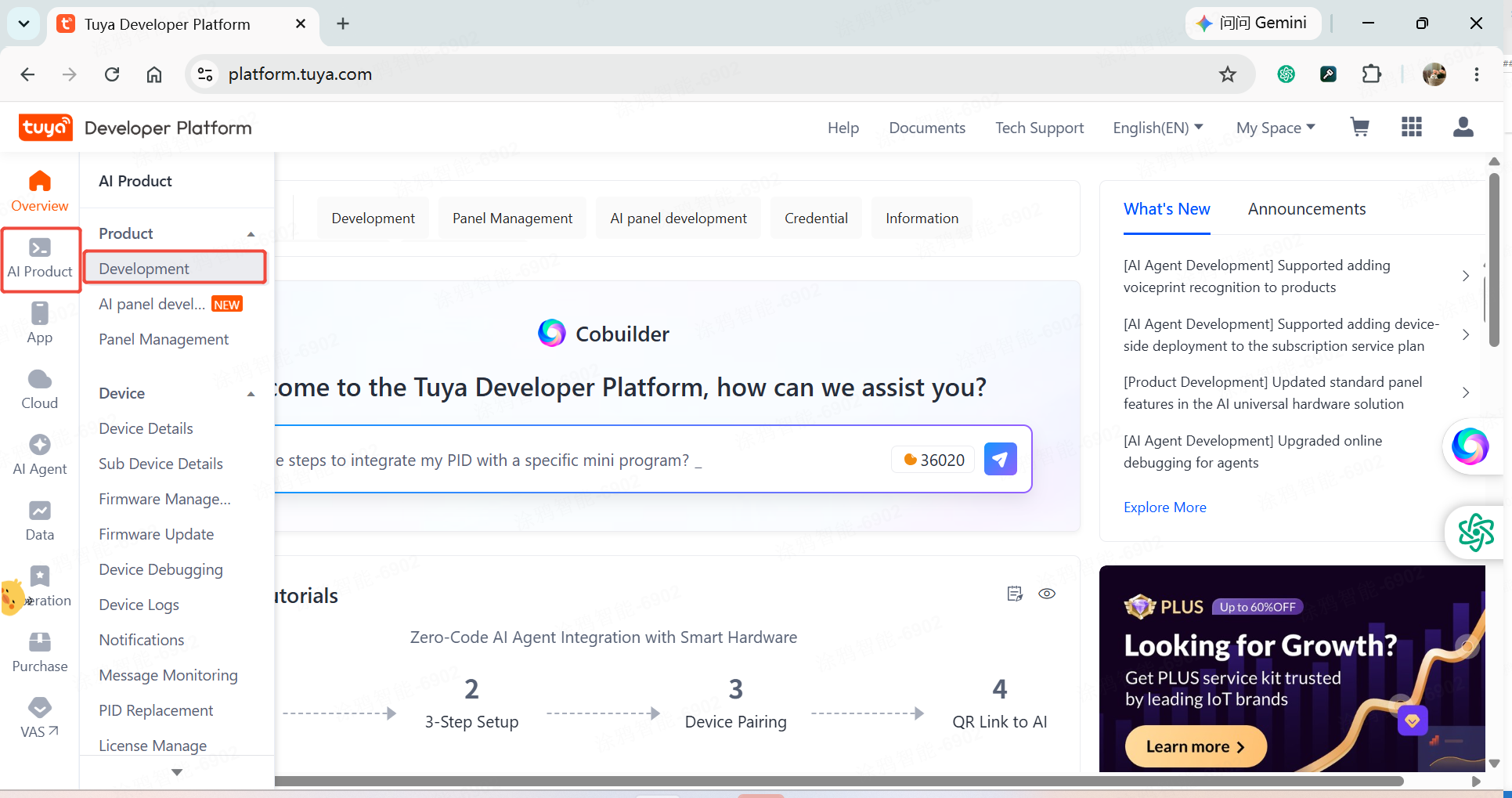1512x798 pixels.
Task: Open the floating Cobuilder assistant bubble
Action: pos(1470,446)
